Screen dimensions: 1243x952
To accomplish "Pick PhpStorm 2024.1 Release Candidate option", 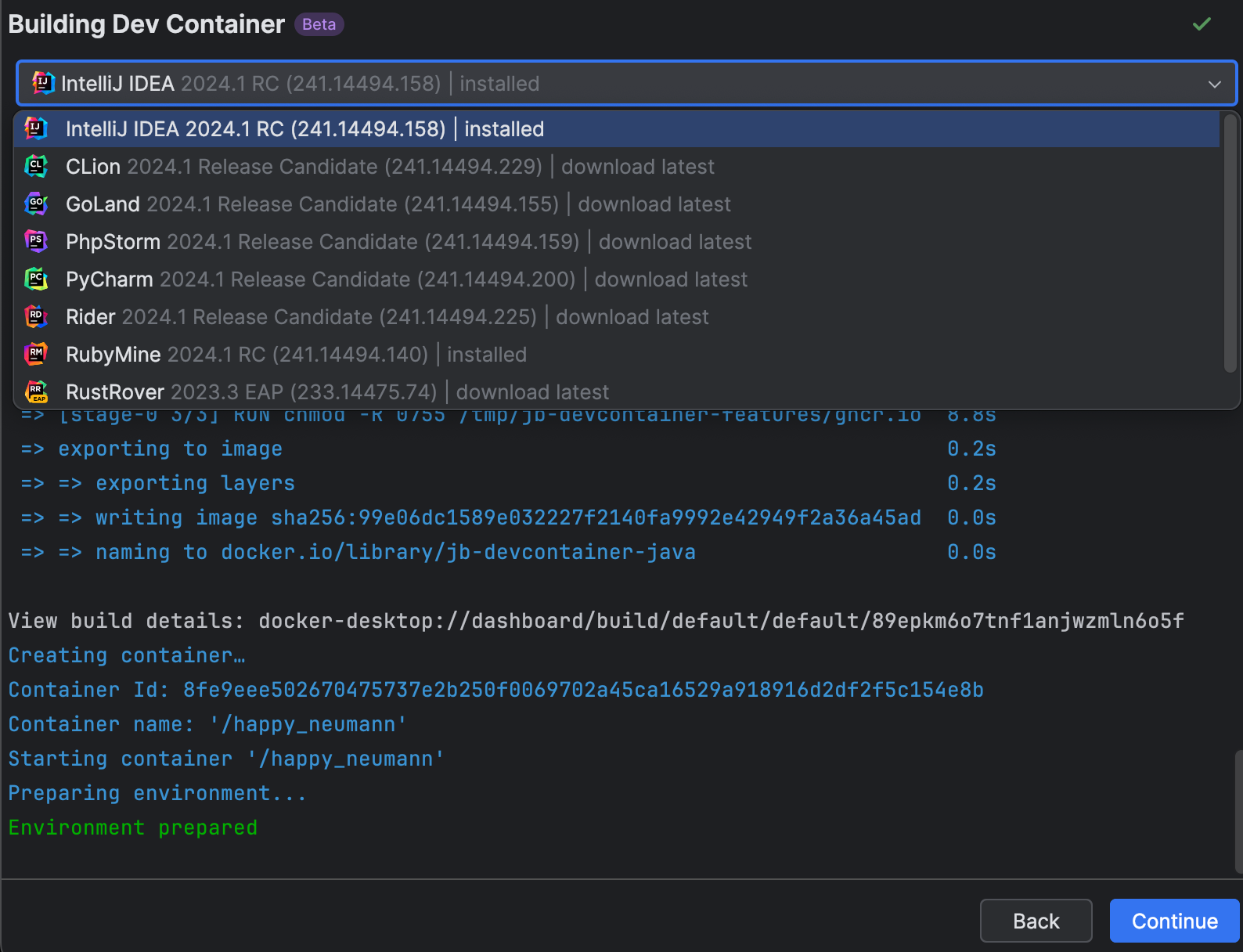I will click(x=617, y=242).
